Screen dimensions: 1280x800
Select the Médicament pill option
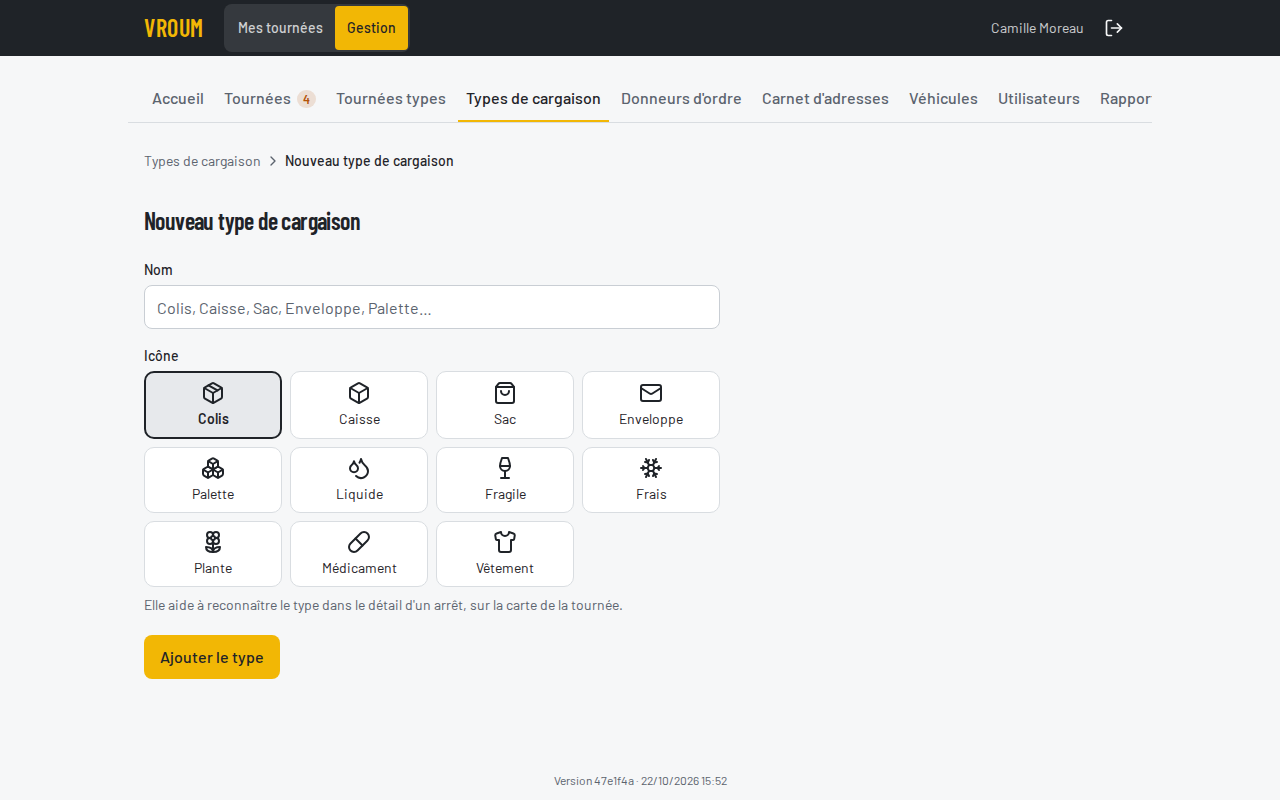pos(359,554)
